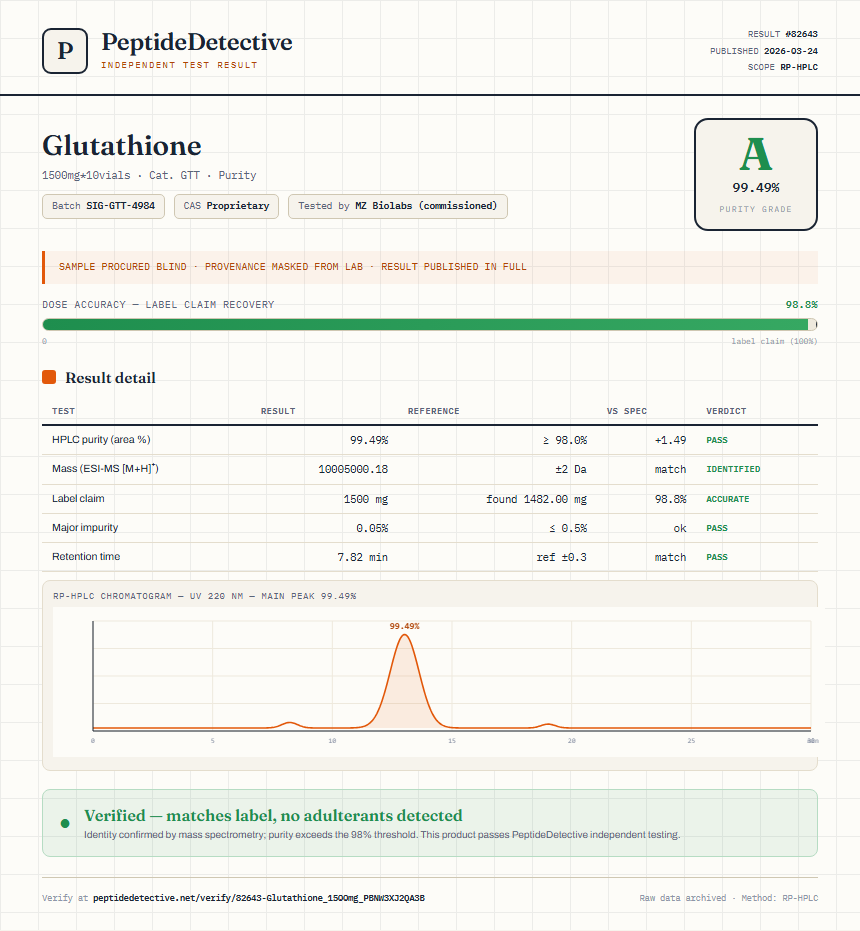The height and width of the screenshot is (931, 860).
Task: Select the HPLC purity (area %) row label
Action: click(101, 439)
